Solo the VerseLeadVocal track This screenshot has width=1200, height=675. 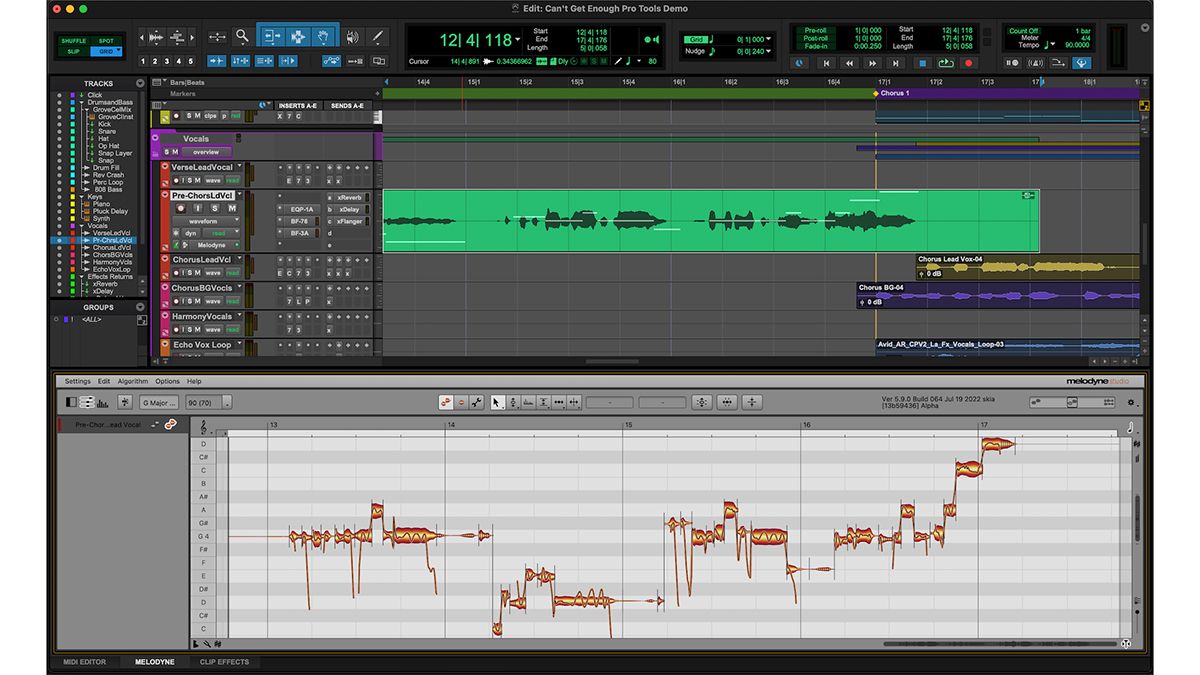pos(191,180)
